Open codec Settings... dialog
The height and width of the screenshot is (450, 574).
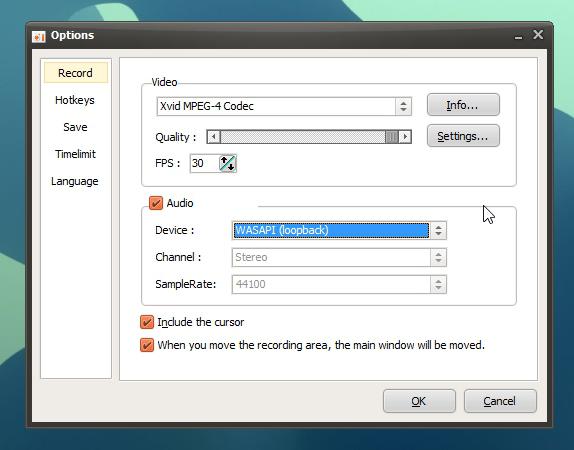tap(463, 136)
